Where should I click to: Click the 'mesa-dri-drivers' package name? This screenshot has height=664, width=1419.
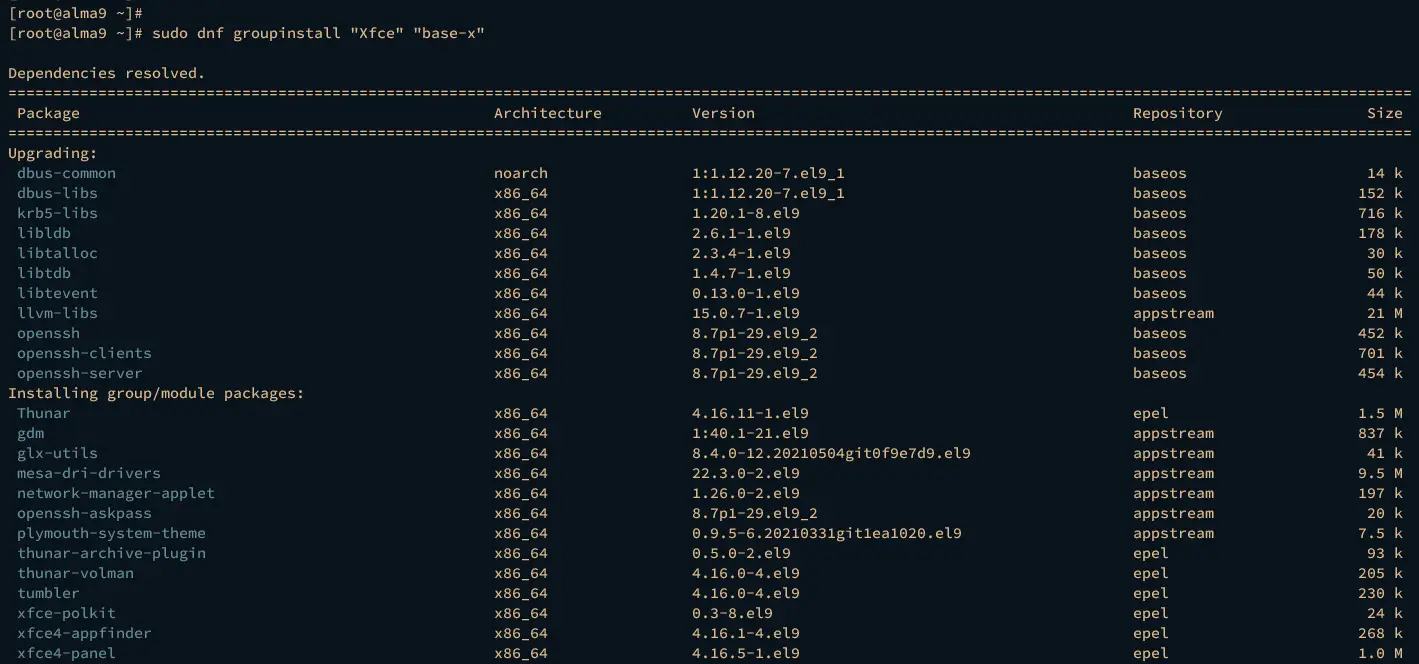click(x=89, y=473)
